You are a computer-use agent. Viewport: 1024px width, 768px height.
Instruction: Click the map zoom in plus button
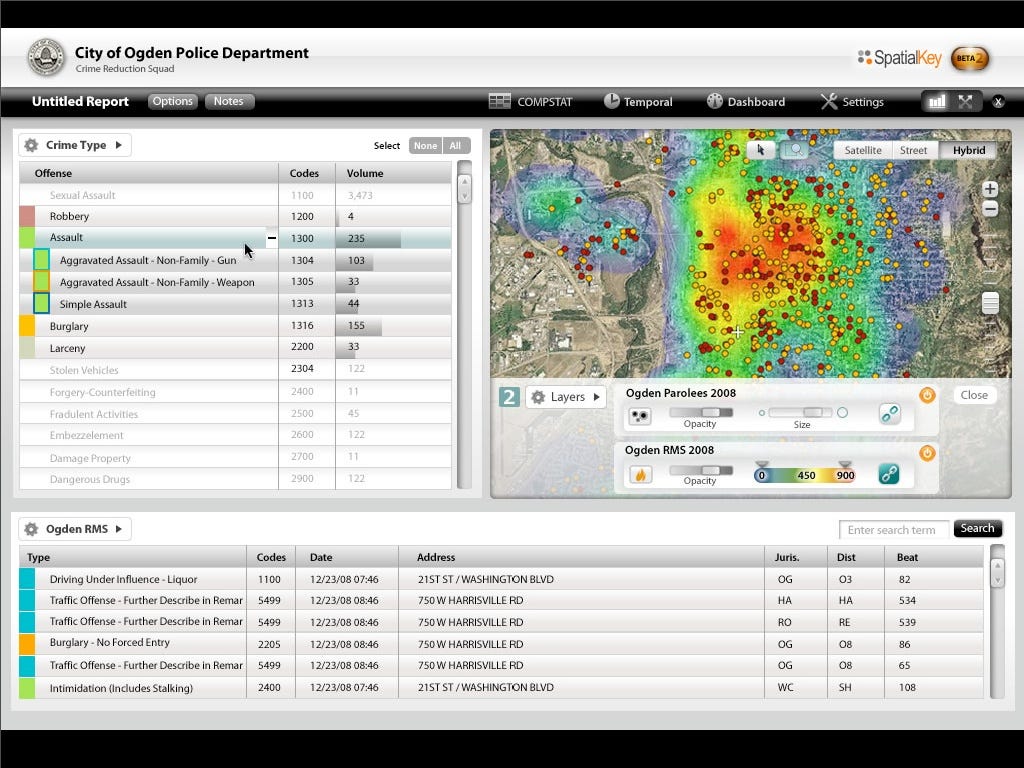tap(990, 189)
